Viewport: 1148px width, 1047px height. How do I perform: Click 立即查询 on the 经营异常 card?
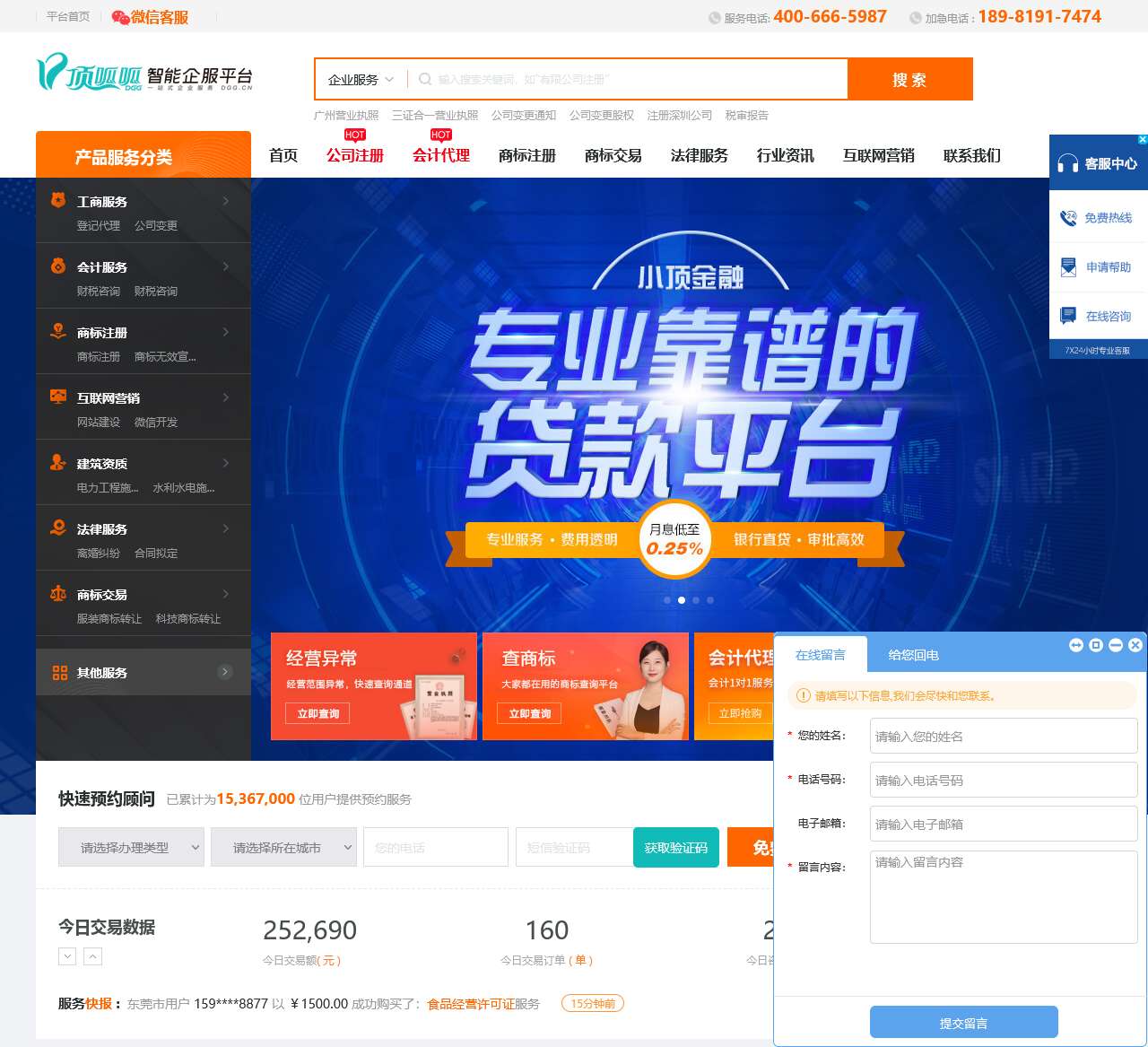point(318,713)
